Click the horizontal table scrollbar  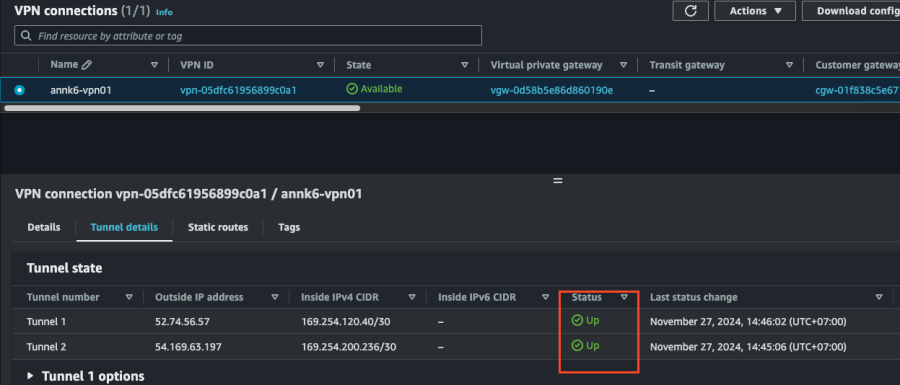[x=182, y=108]
